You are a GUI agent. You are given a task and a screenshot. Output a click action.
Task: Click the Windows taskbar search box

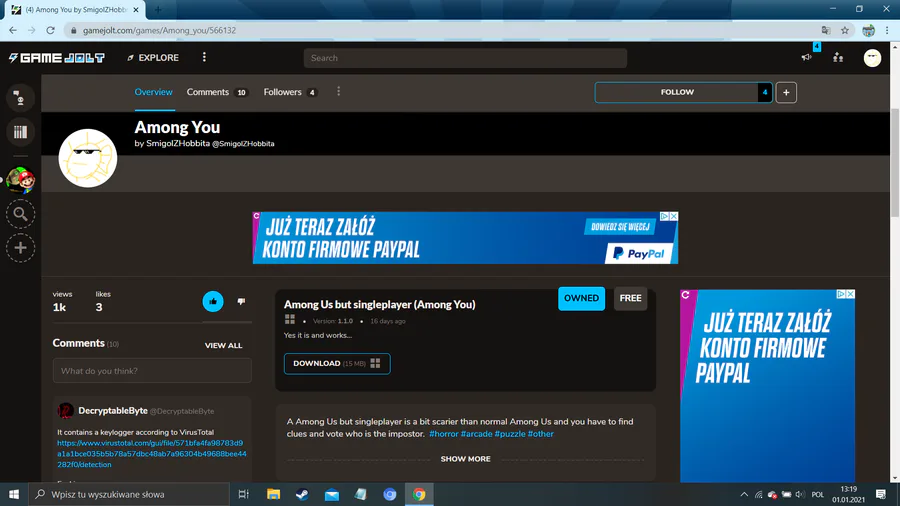129,494
